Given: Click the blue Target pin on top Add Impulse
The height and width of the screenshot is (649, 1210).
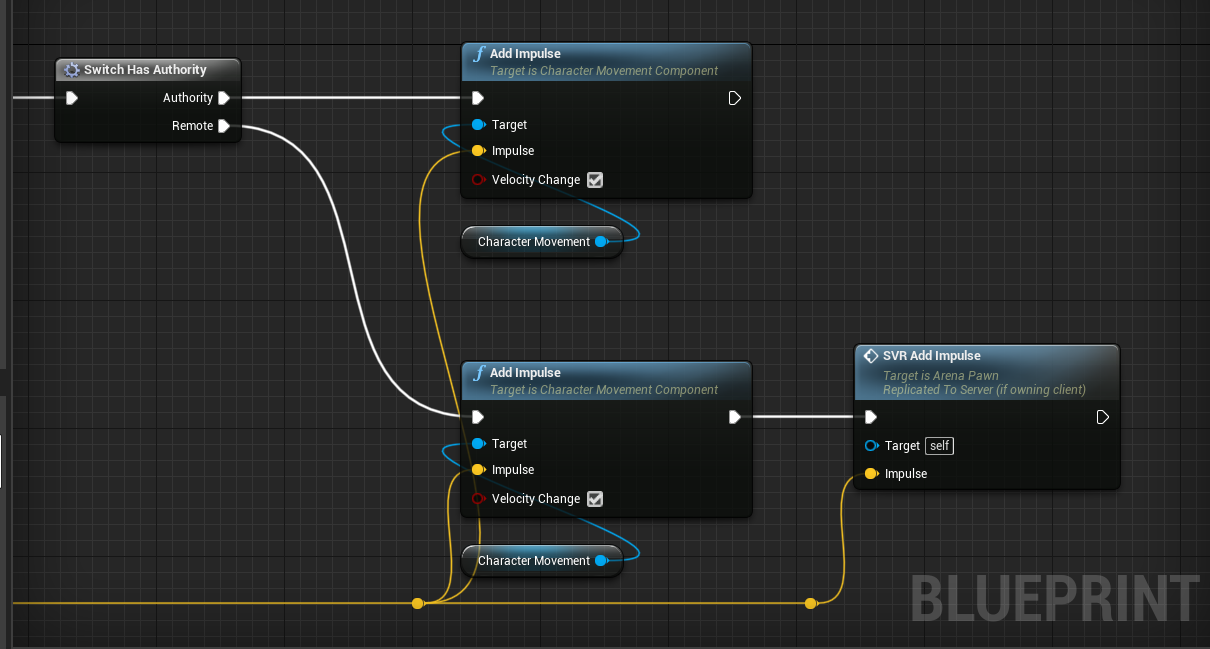Looking at the screenshot, I should click(479, 124).
